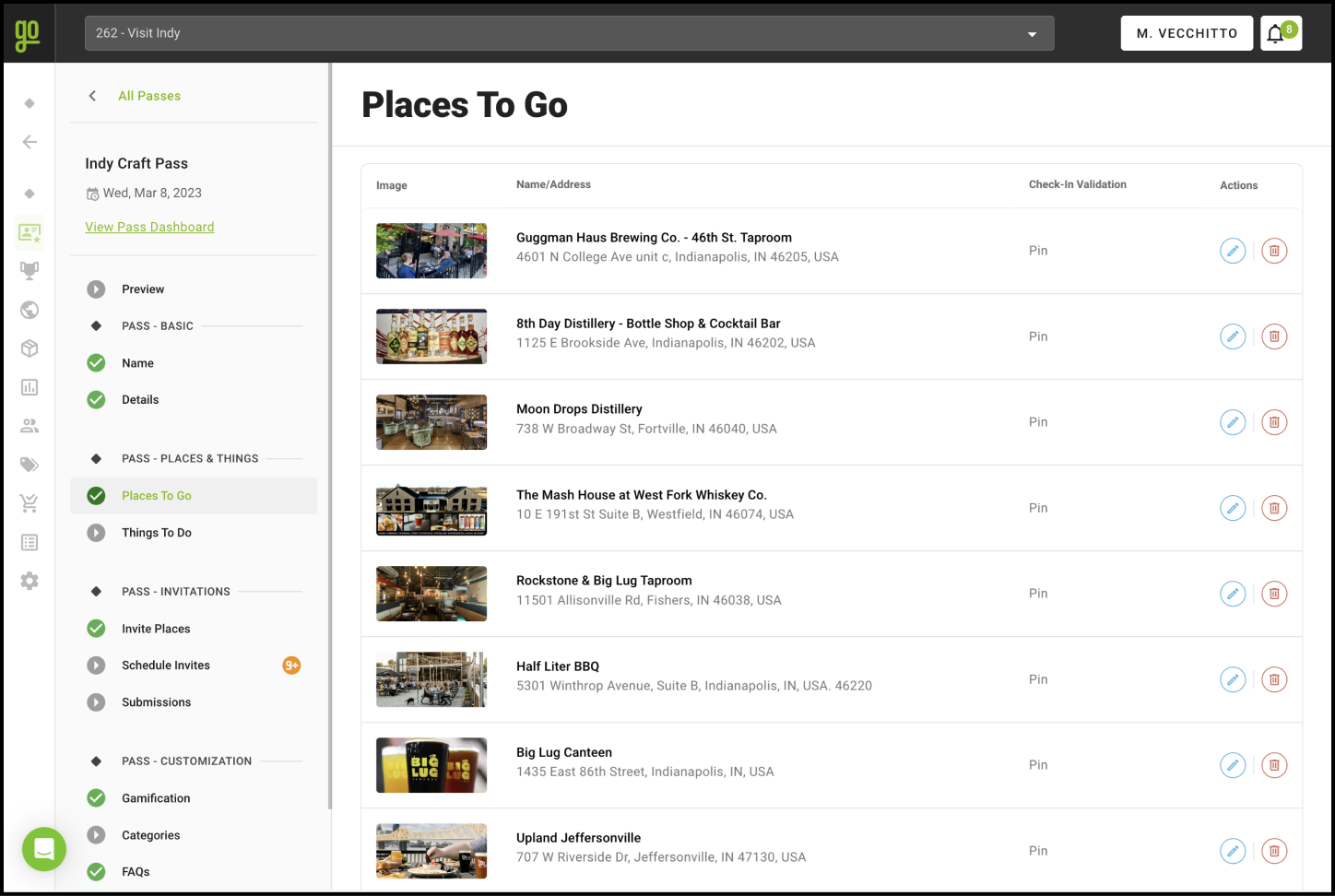The image size is (1335, 896).
Task: Open the globe icon in left rail
Action: tap(30, 310)
